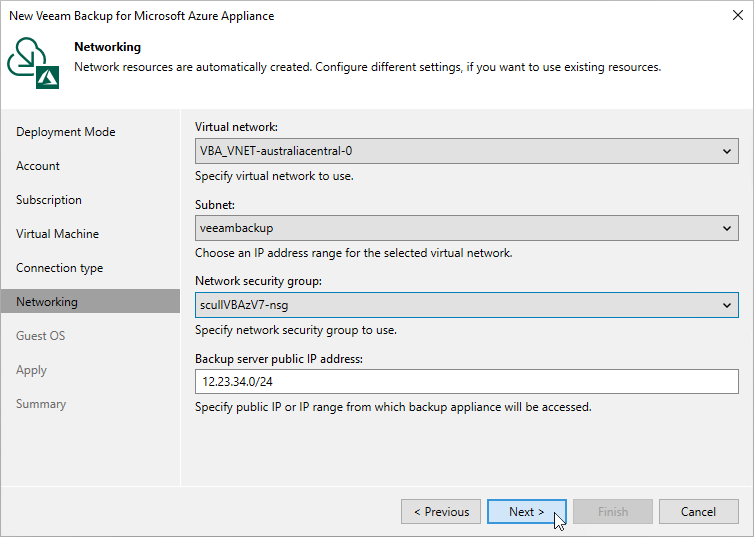This screenshot has height=537, width=754.
Task: Click the 'Network resources are automatically created' description
Action: click(x=367, y=67)
